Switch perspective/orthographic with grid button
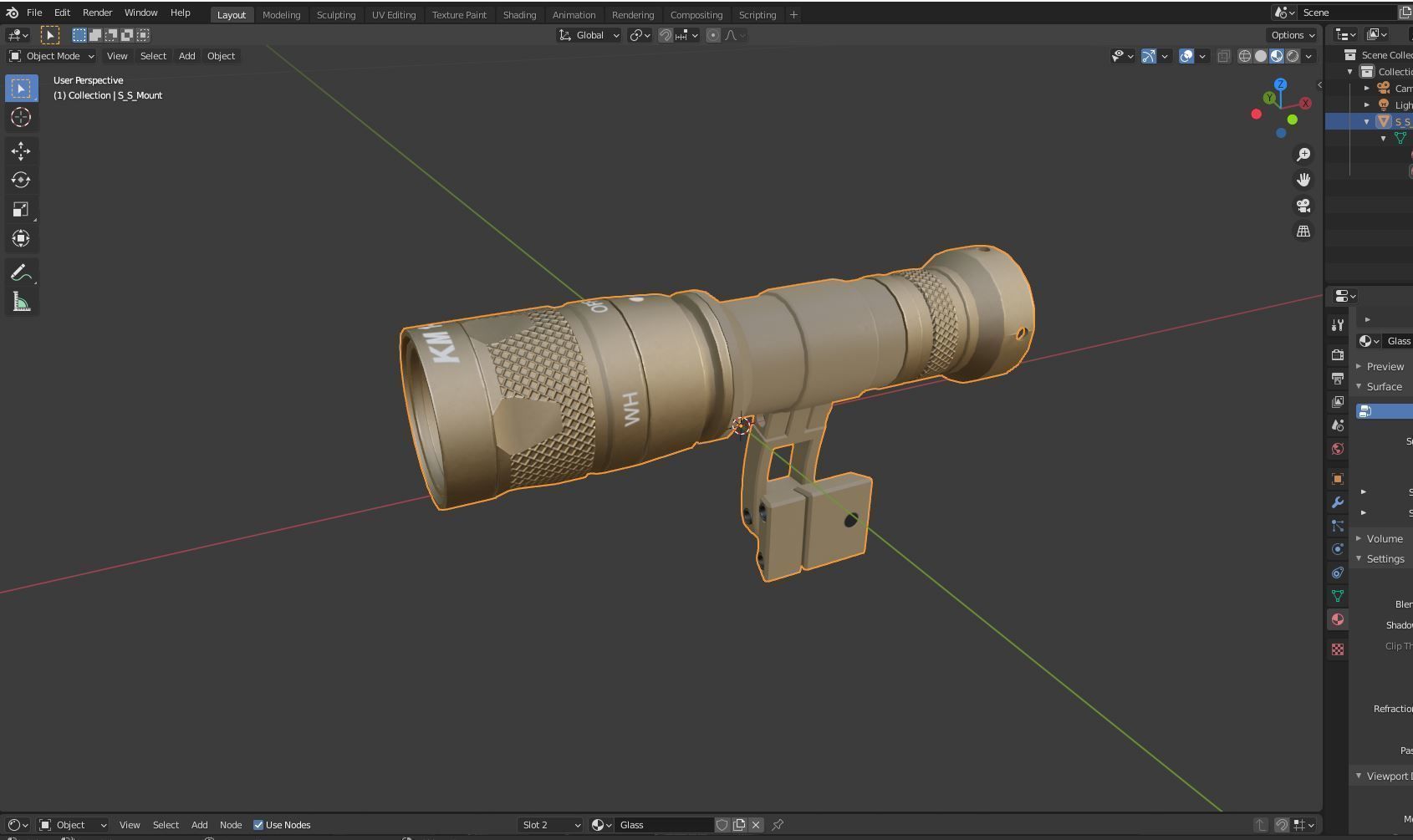1413x840 pixels. click(1303, 232)
